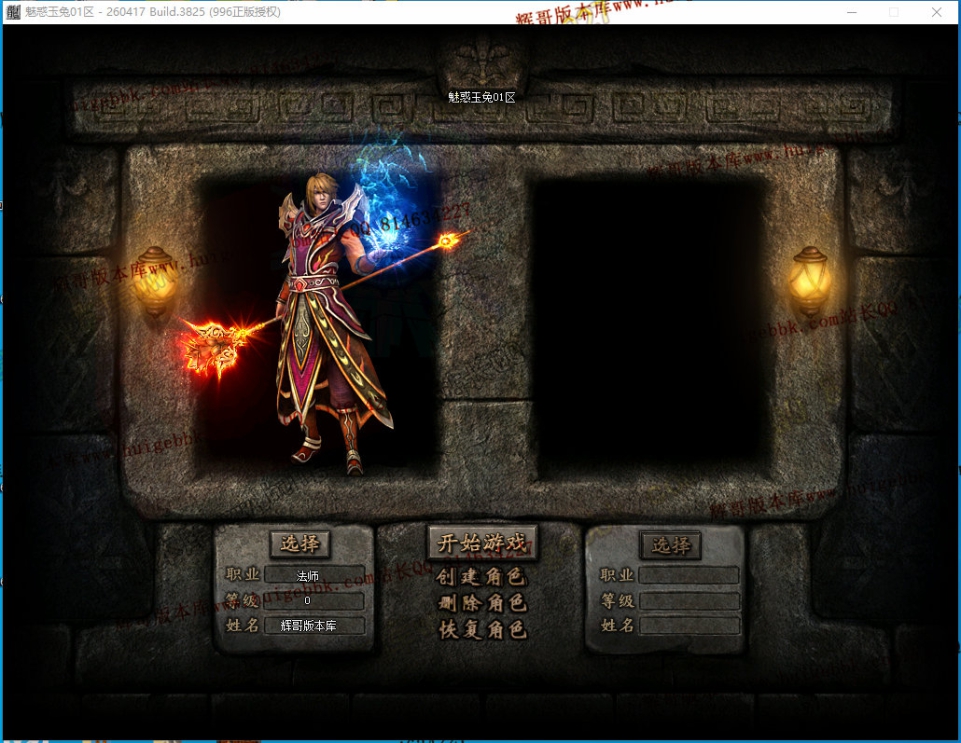Click 恢复角色 to restore a character

point(482,630)
